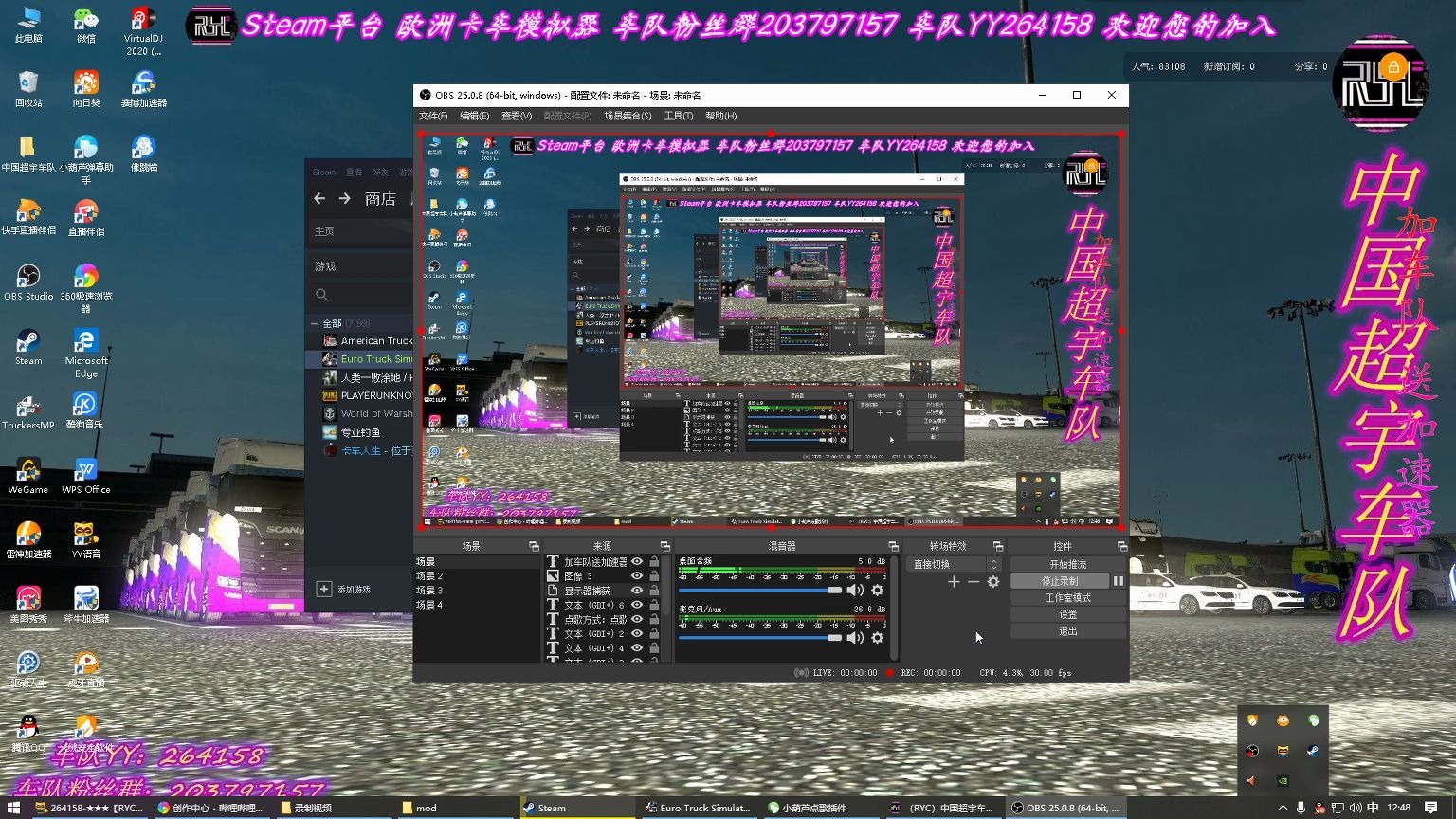
Task: Click 微信 desktop icon
Action: (x=85, y=26)
